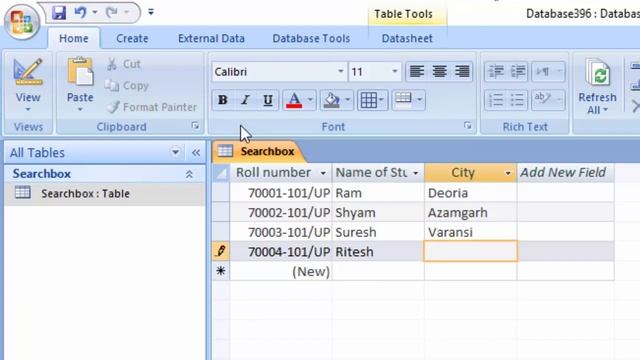Click the cell containing Deoria
This screenshot has height=360, width=640.
[x=470, y=193]
